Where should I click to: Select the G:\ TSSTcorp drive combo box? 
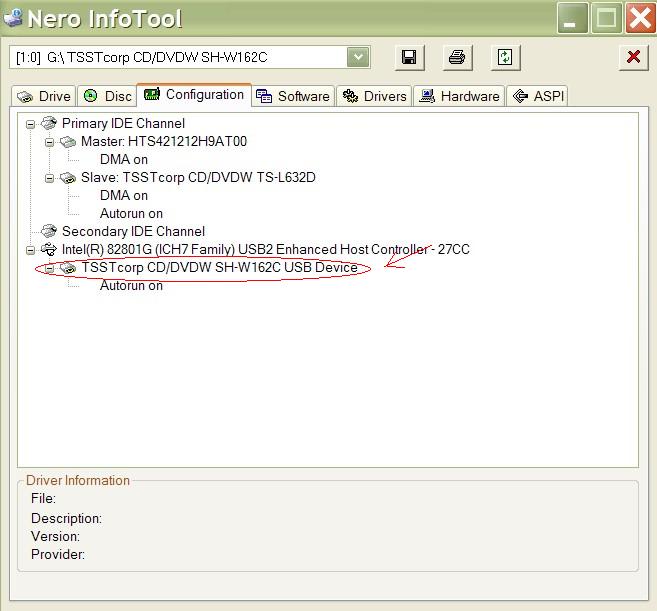pyautogui.click(x=190, y=57)
